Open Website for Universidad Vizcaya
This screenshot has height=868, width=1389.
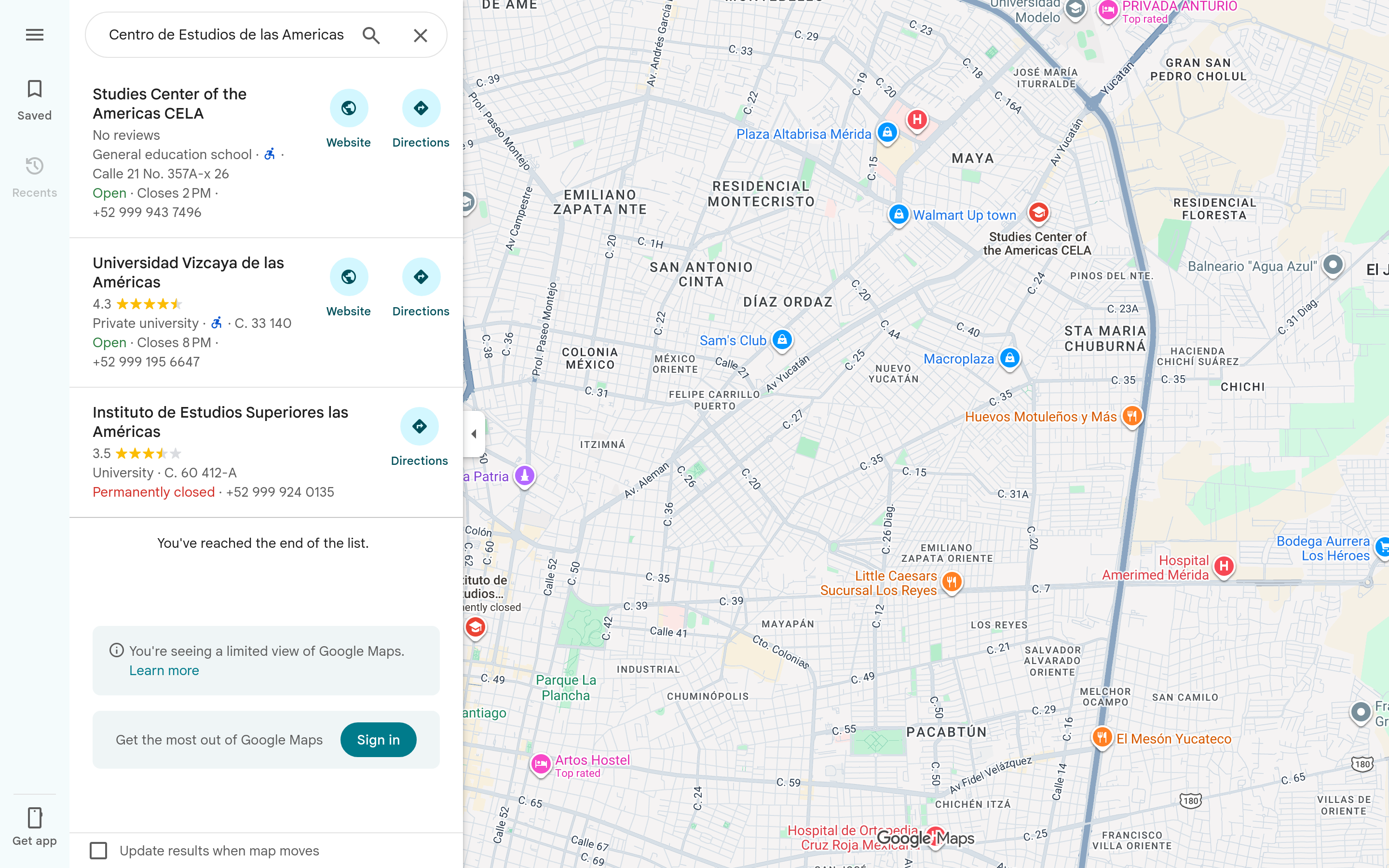pyautogui.click(x=348, y=287)
